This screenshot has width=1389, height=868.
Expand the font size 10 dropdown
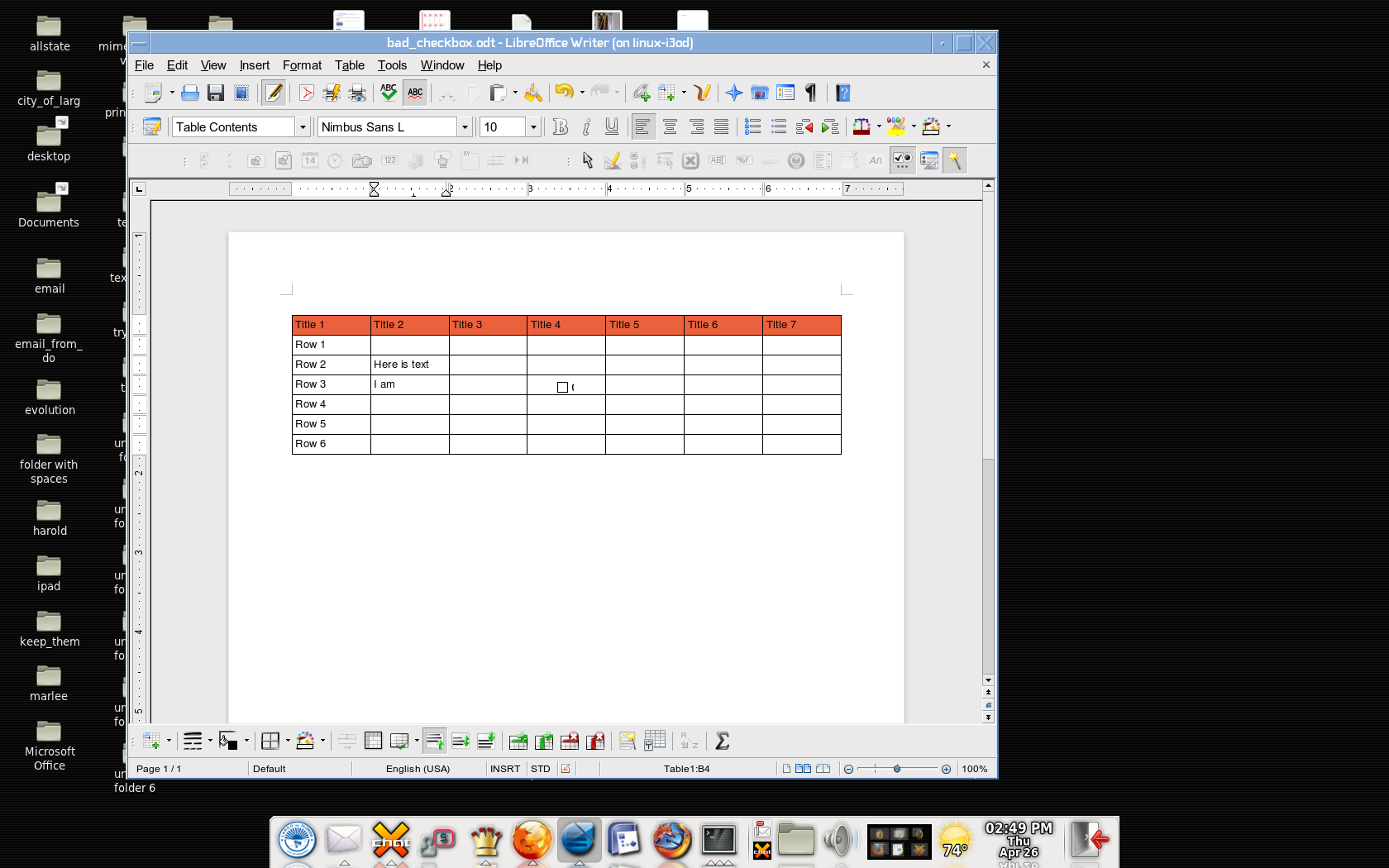533,127
